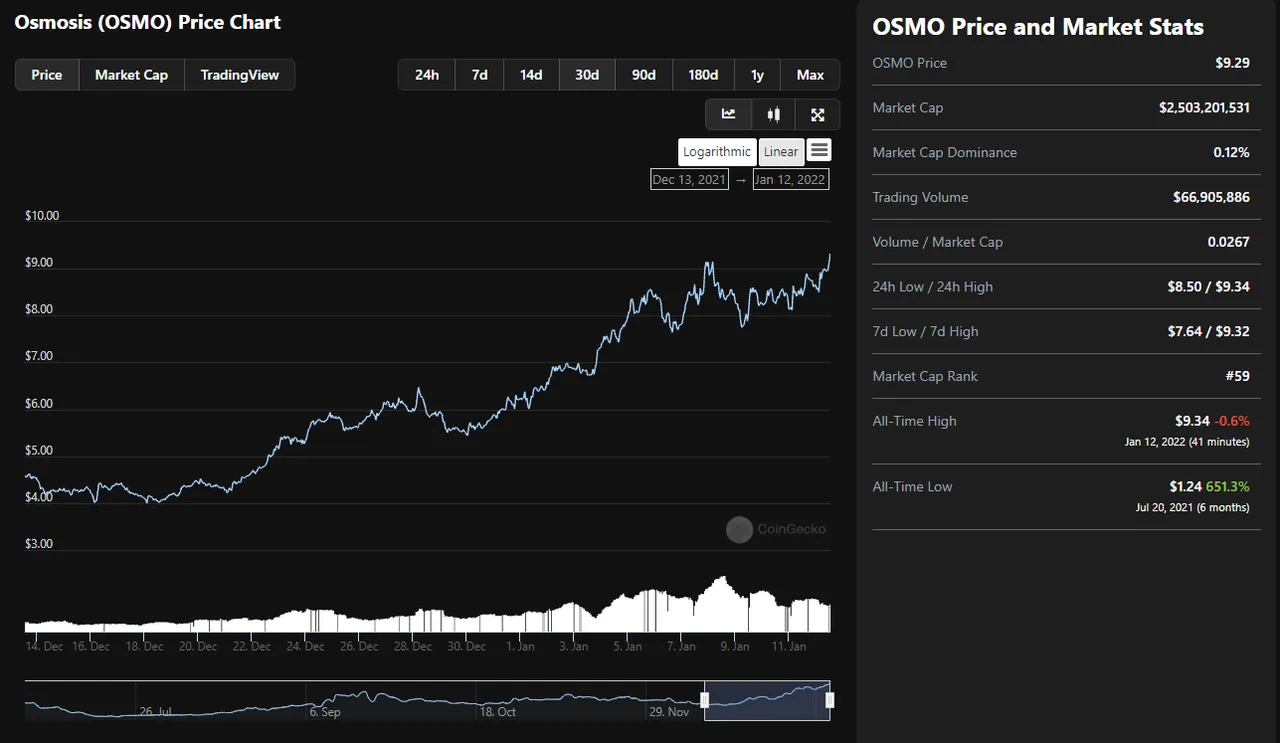1280x743 pixels.
Task: Click 18. Oct on navigator timeline
Action: [x=498, y=712]
